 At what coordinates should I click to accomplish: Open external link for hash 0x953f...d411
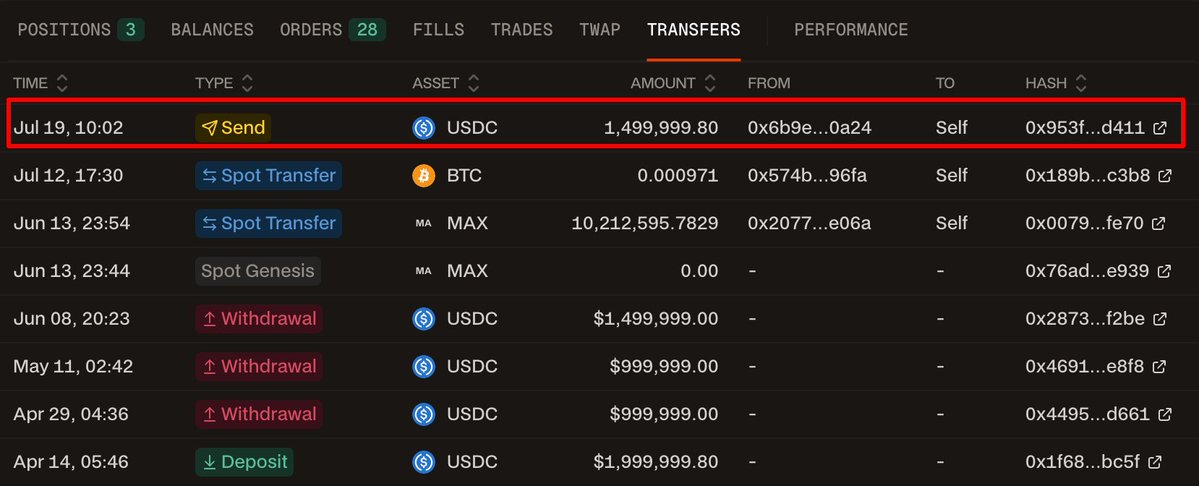(1159, 128)
